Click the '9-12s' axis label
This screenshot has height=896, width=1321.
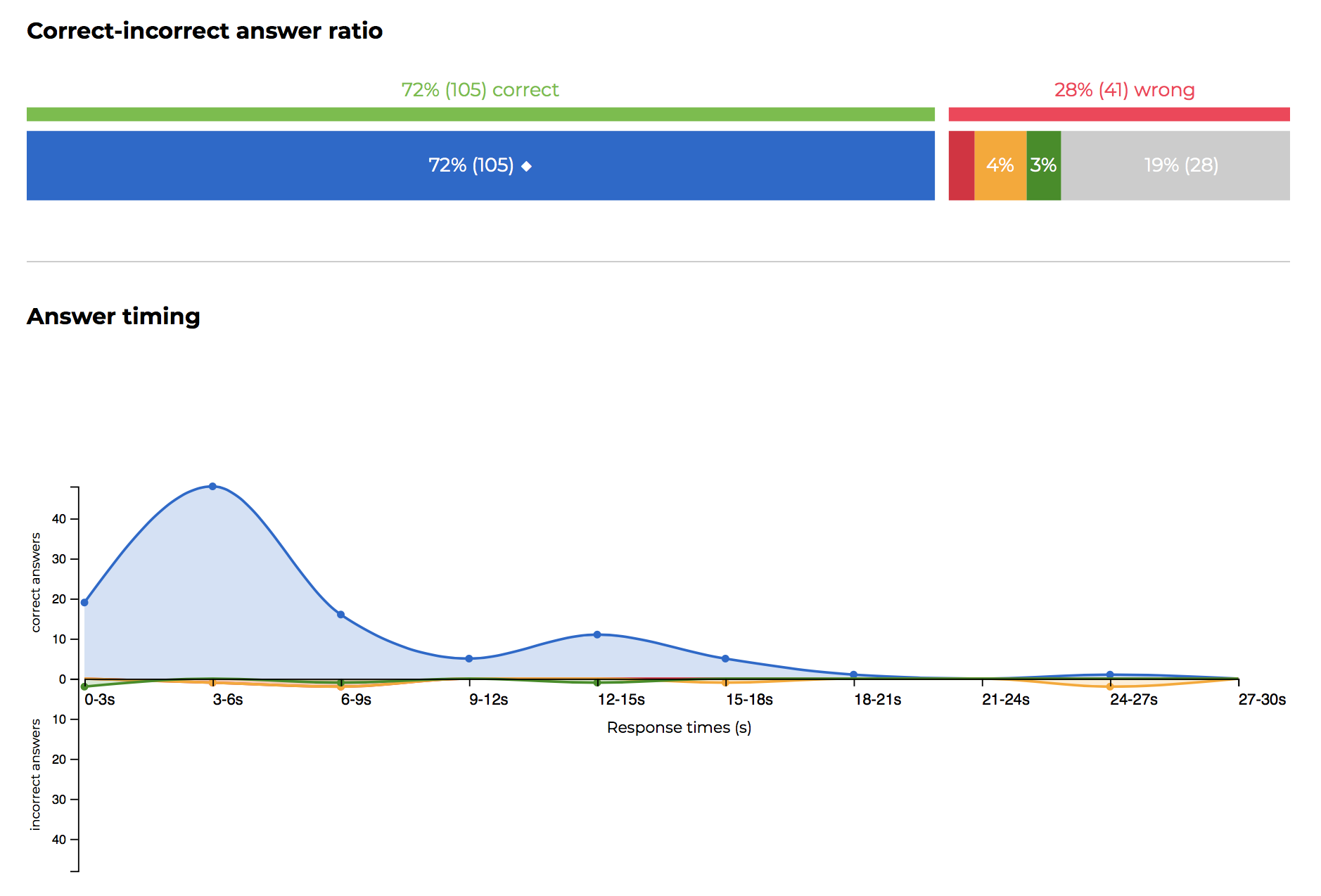[x=489, y=699]
